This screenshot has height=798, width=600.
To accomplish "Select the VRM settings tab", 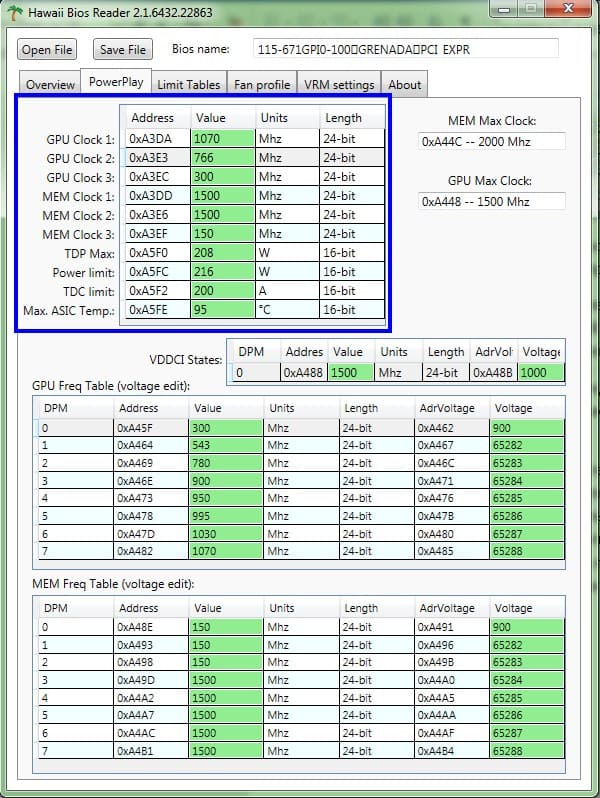I will click(x=338, y=85).
